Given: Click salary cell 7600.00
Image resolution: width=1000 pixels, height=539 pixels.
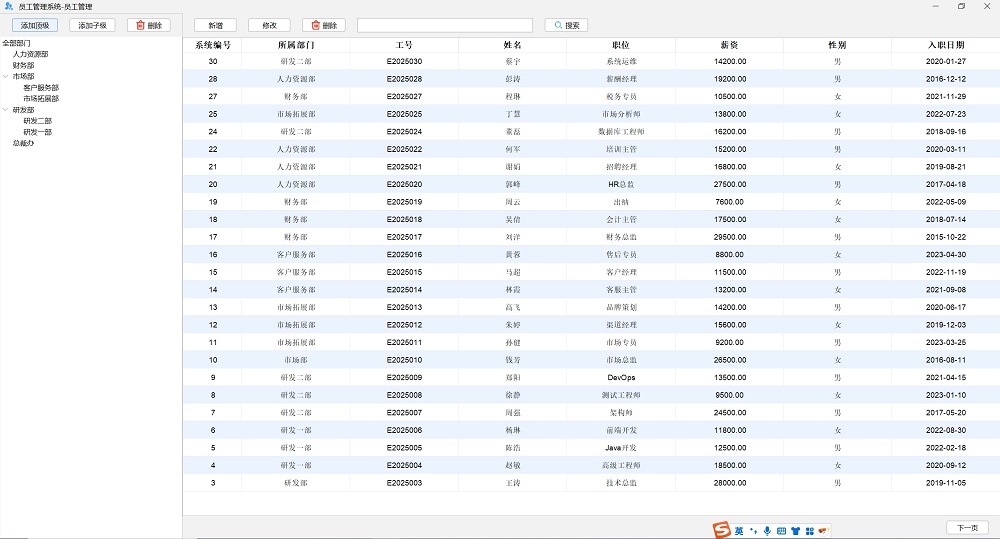Looking at the screenshot, I should (730, 202).
